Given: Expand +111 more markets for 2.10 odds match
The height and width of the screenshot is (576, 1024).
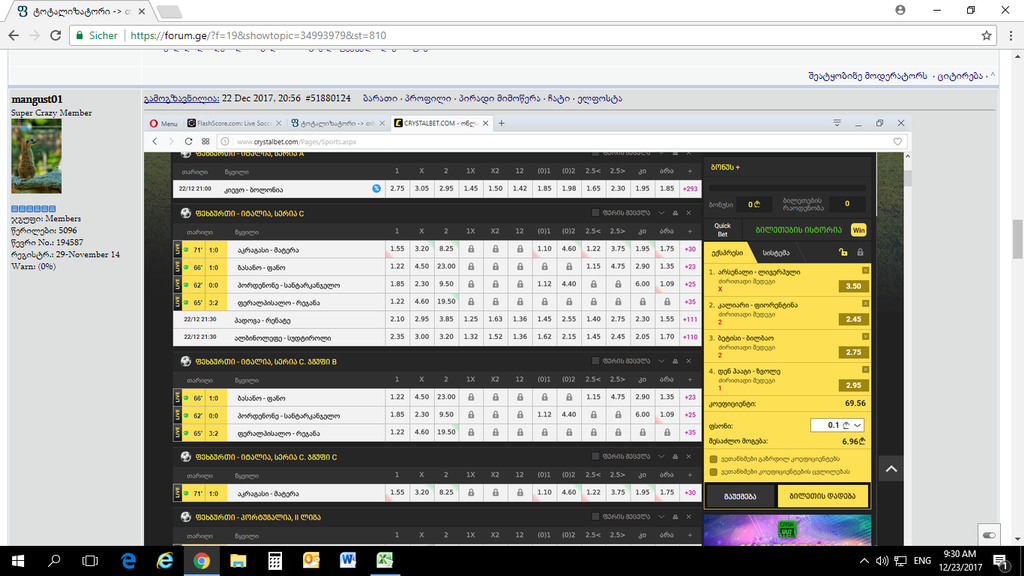Looking at the screenshot, I should [690, 320].
